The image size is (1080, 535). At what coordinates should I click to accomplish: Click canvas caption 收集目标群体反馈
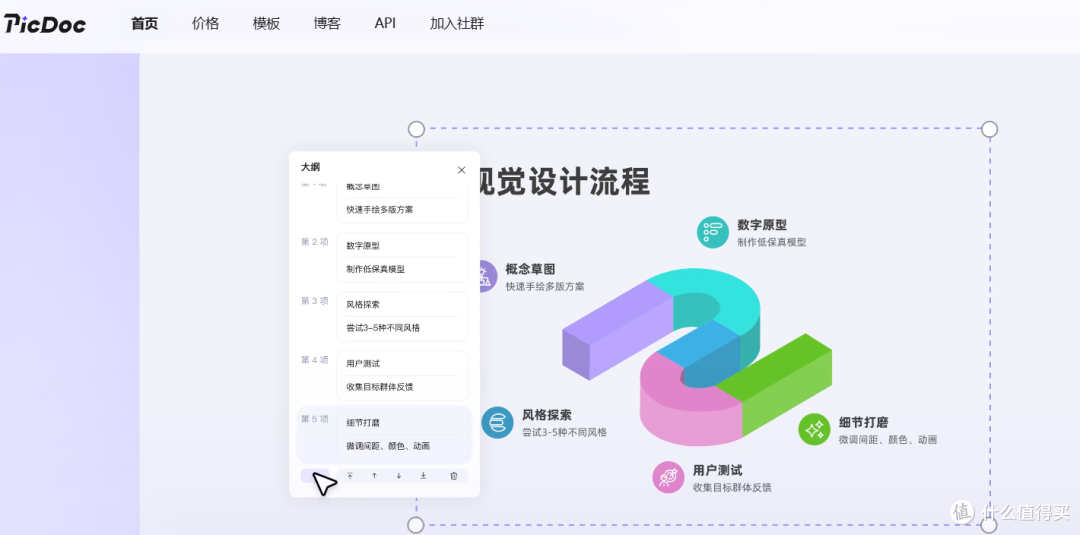[732, 487]
